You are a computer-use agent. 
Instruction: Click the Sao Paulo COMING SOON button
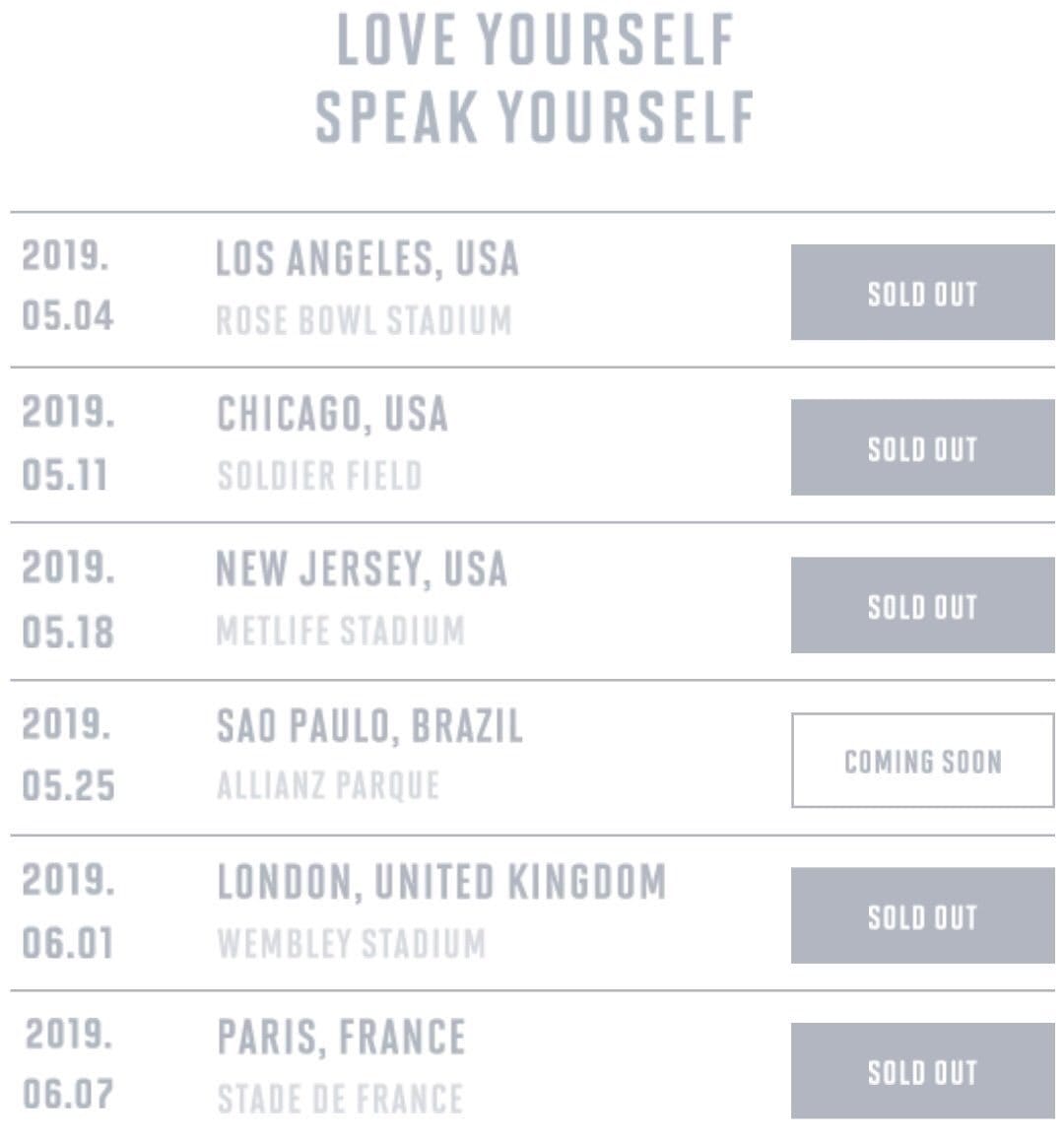[x=923, y=761]
